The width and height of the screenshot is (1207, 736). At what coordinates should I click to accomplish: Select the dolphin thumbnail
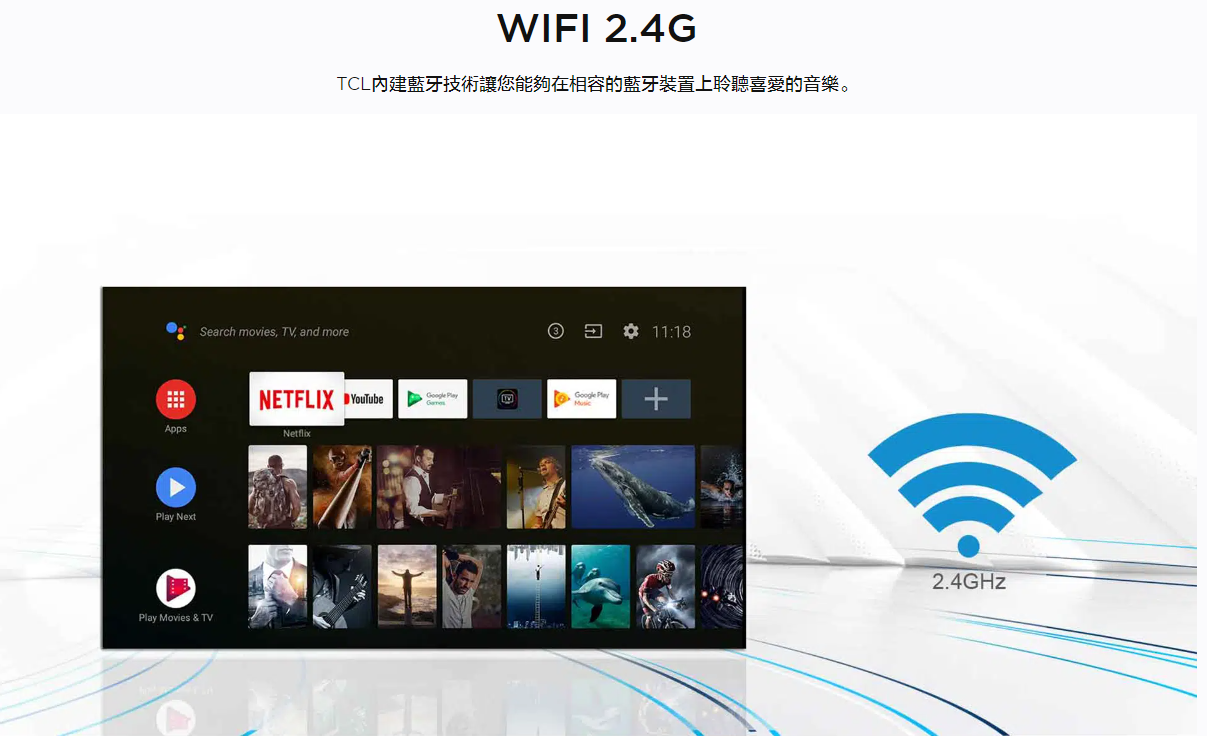[x=601, y=586]
